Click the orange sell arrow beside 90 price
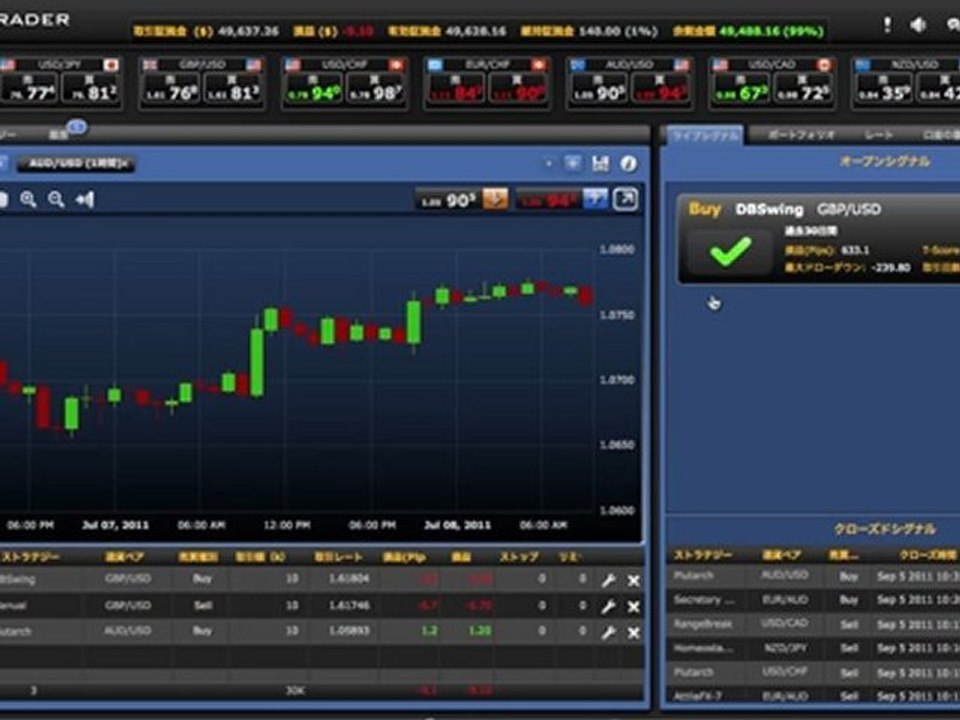This screenshot has height=720, width=960. click(495, 199)
